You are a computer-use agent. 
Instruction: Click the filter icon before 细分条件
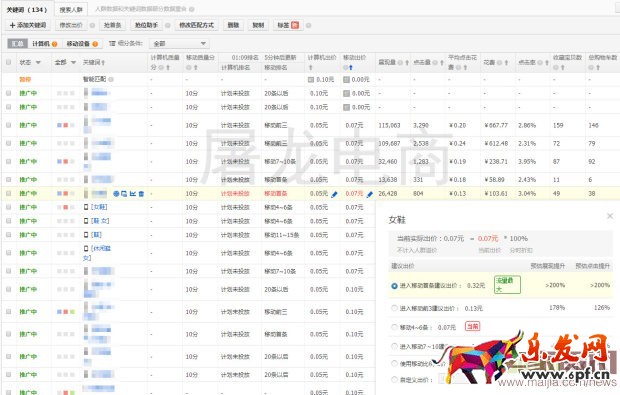[112, 43]
